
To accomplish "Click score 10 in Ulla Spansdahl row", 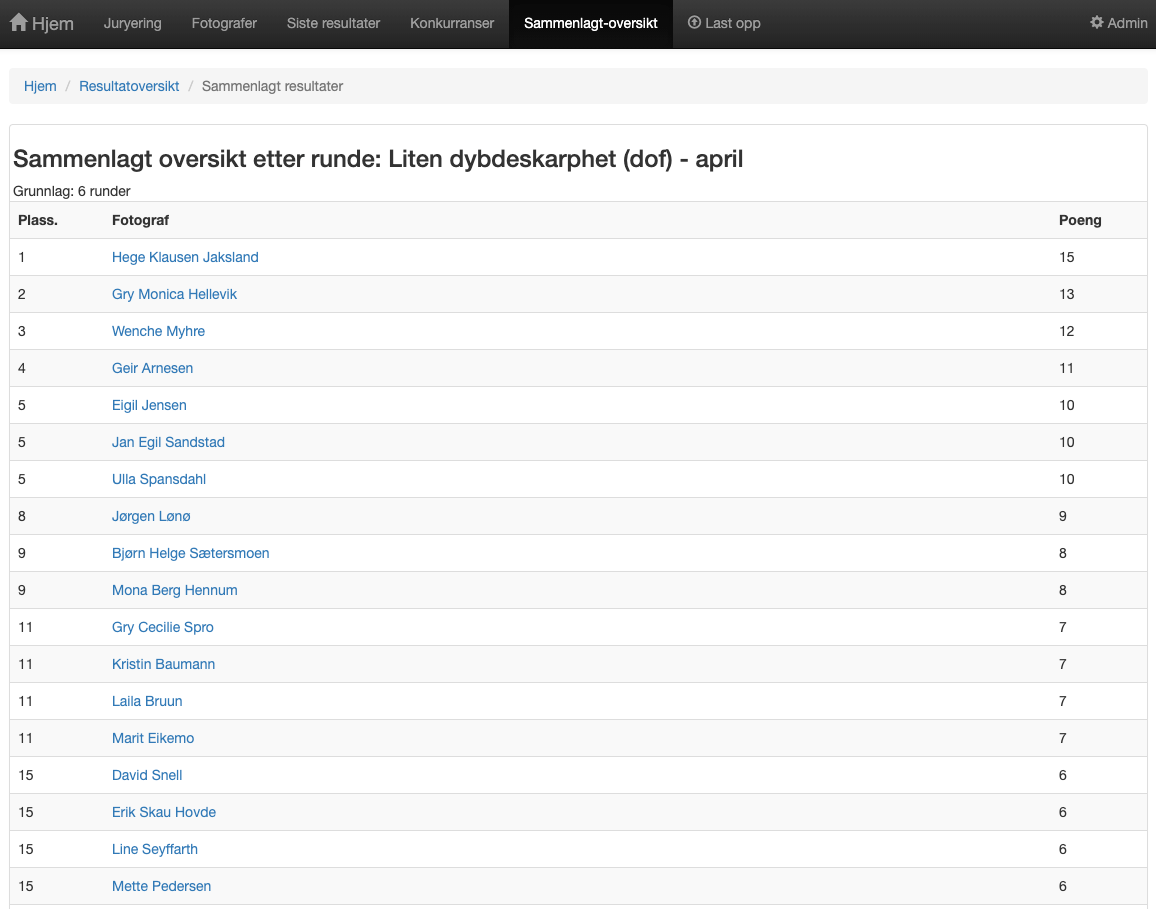I will tap(1067, 479).
